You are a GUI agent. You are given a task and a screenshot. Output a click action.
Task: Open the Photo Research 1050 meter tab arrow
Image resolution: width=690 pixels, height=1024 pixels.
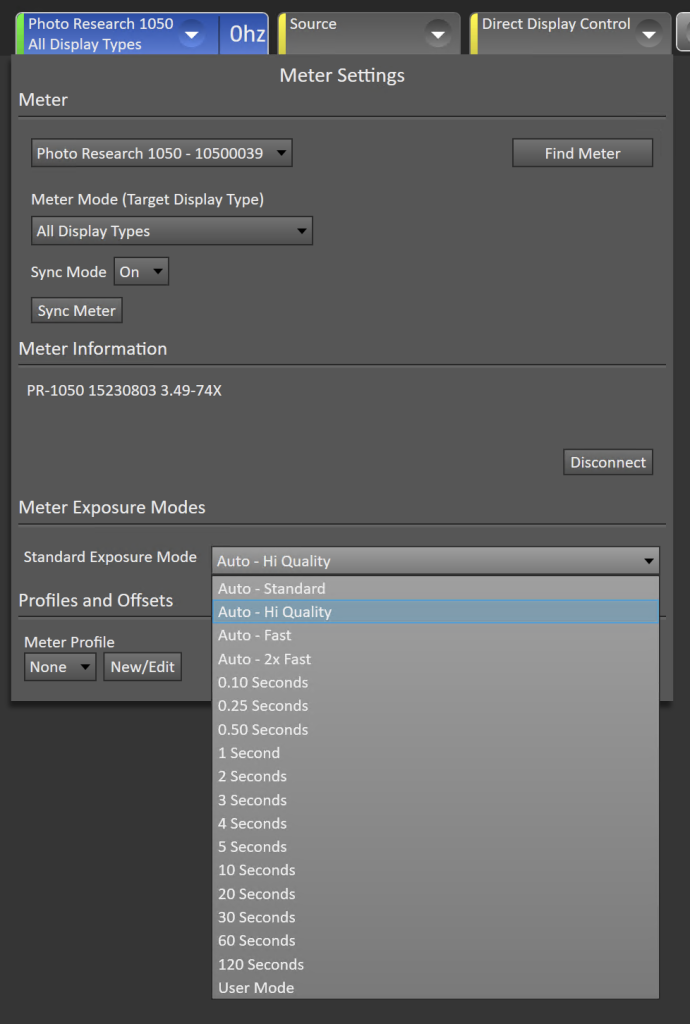tap(192, 34)
